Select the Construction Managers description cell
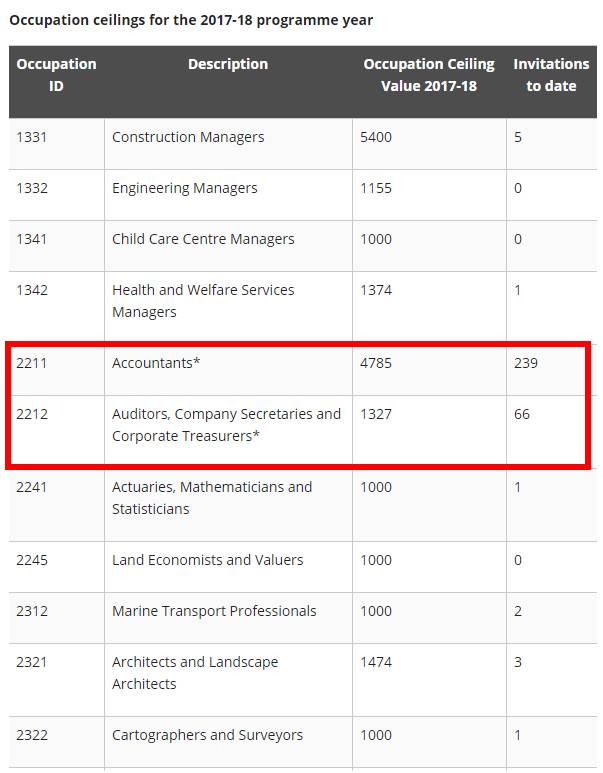Image resolution: width=603 pixels, height=773 pixels. [188, 137]
